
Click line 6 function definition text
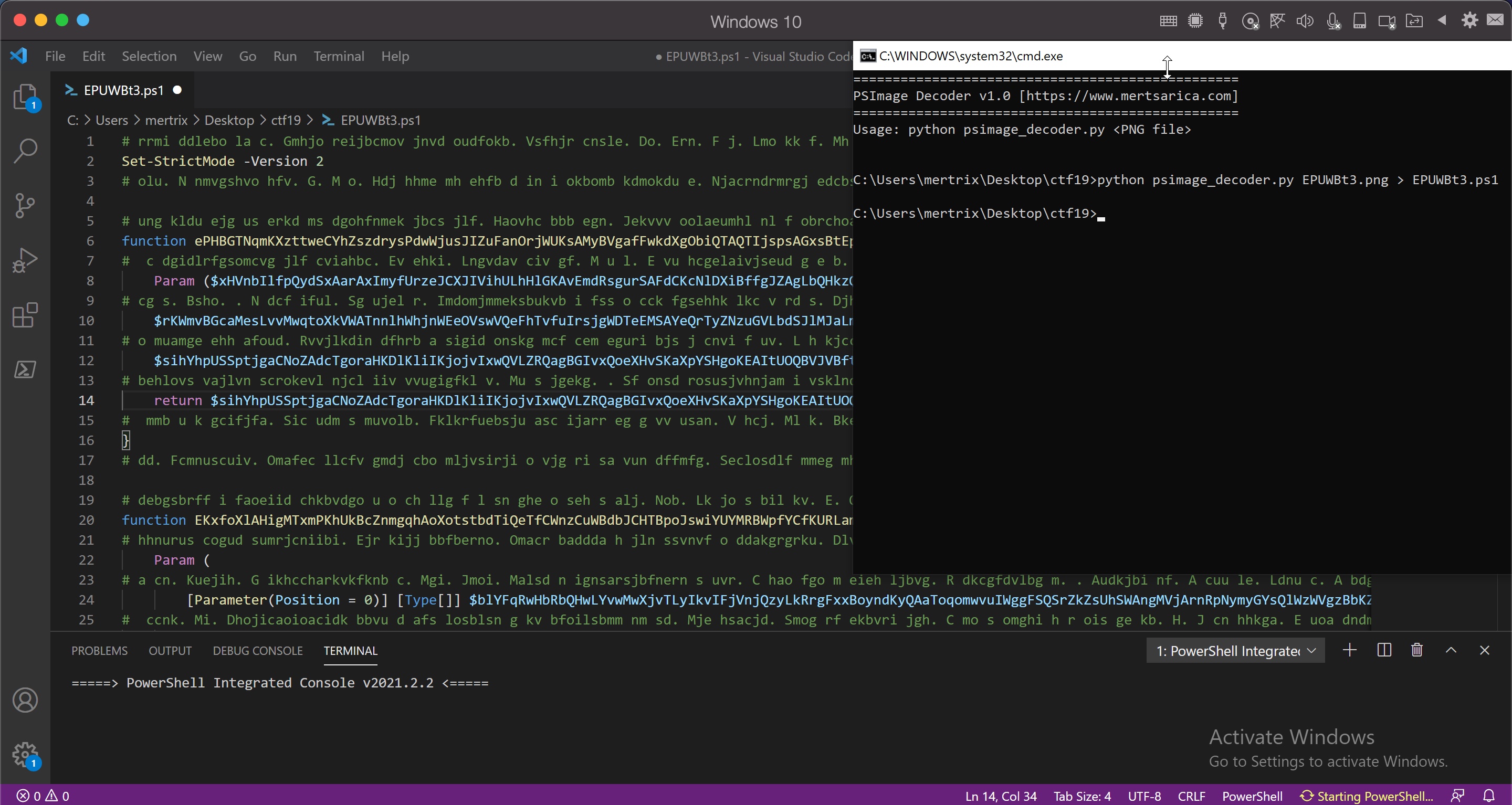pyautogui.click(x=487, y=240)
